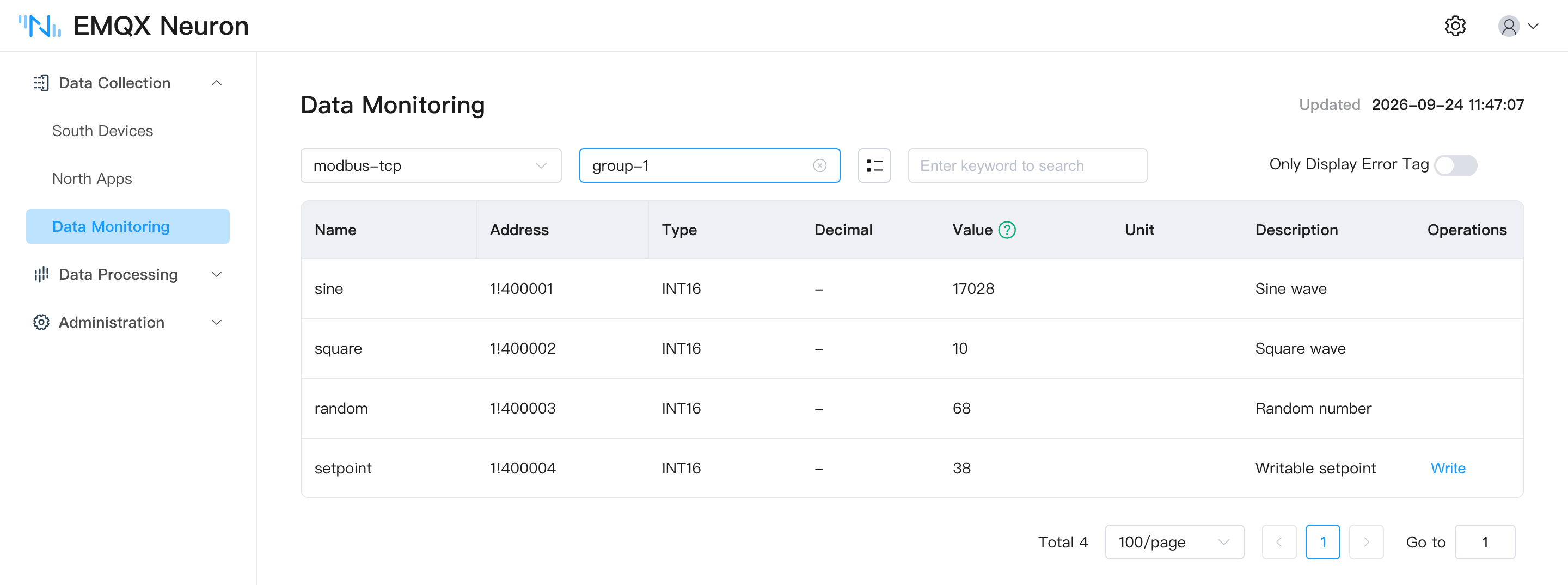Switch to list view with the layout icon
Image resolution: width=1568 pixels, height=585 pixels.
tap(874, 165)
